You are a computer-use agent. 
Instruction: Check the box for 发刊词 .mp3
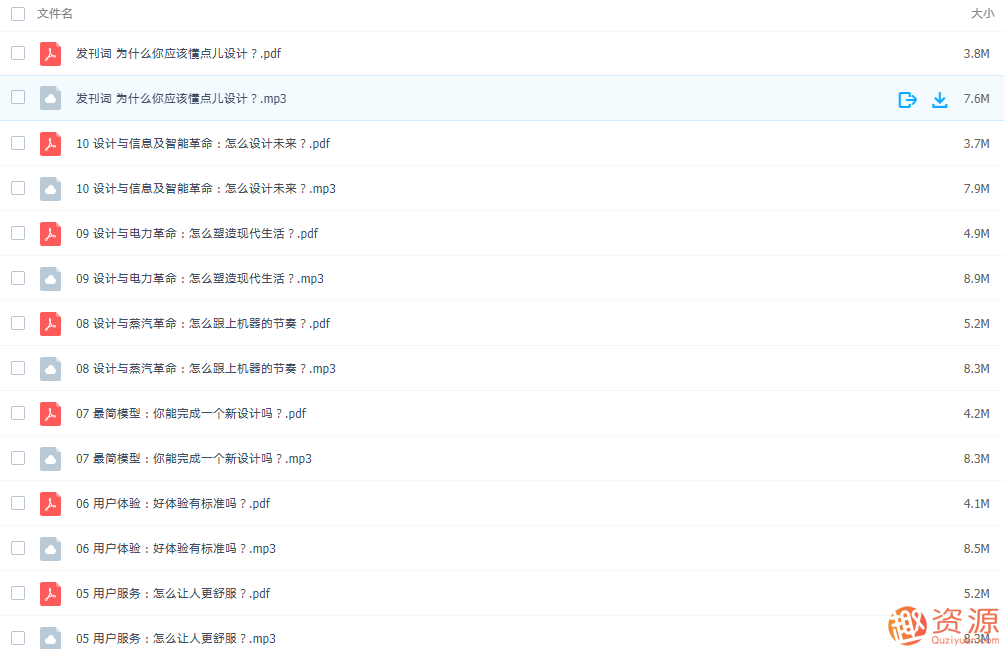pyautogui.click(x=18, y=97)
